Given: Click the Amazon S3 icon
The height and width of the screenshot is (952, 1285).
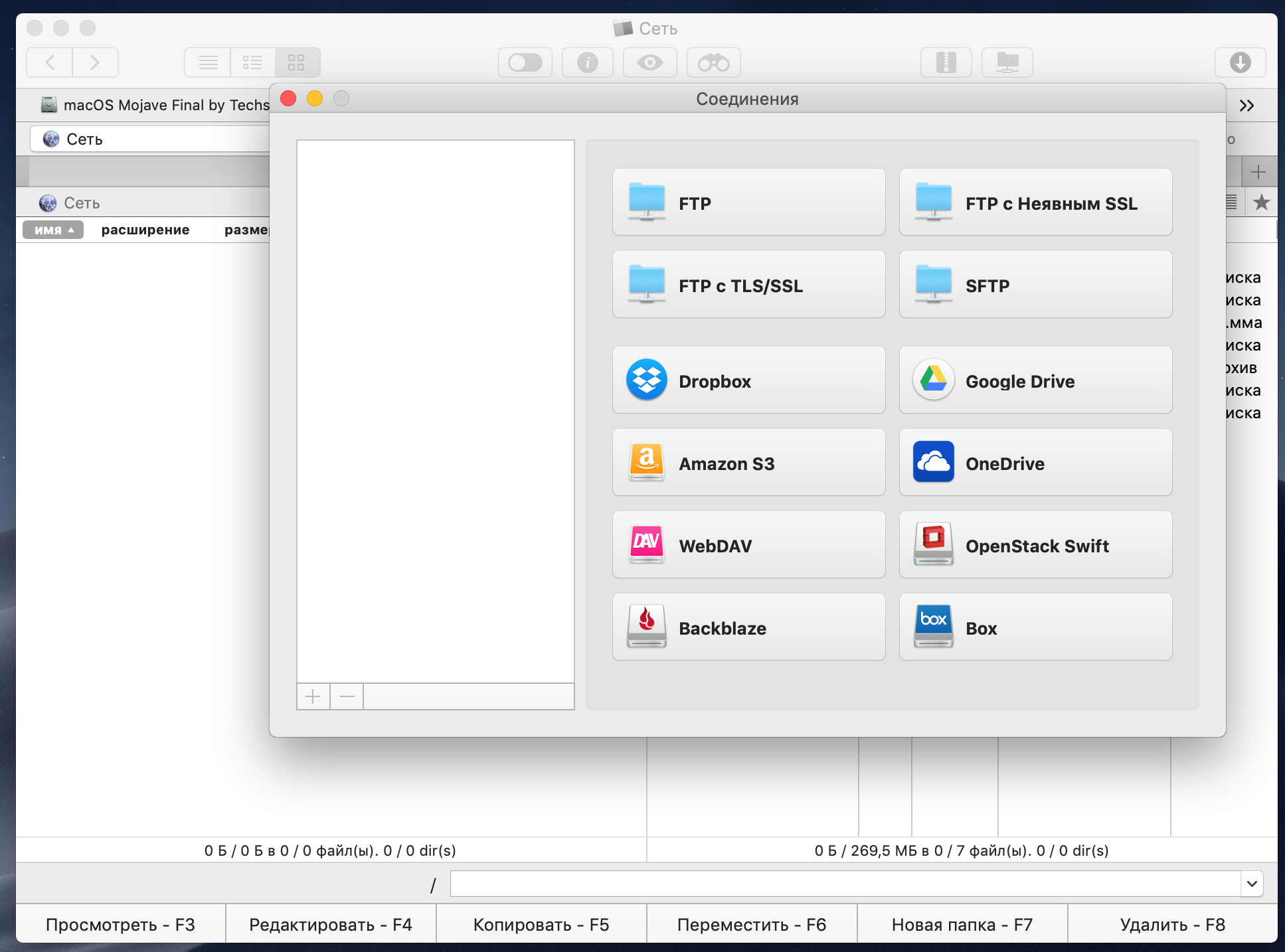Looking at the screenshot, I should pos(646,462).
